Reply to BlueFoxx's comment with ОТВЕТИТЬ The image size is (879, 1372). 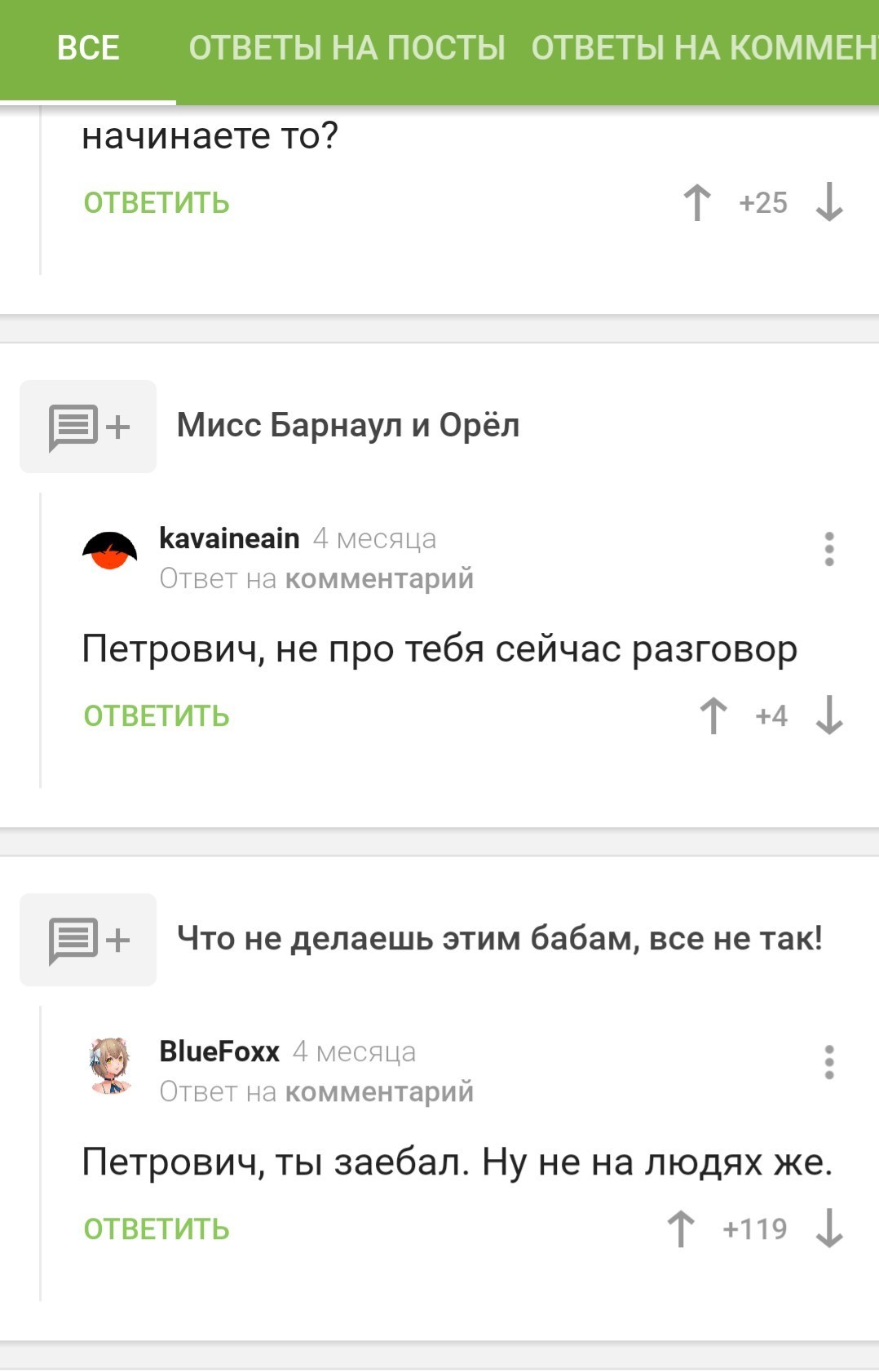(157, 1229)
